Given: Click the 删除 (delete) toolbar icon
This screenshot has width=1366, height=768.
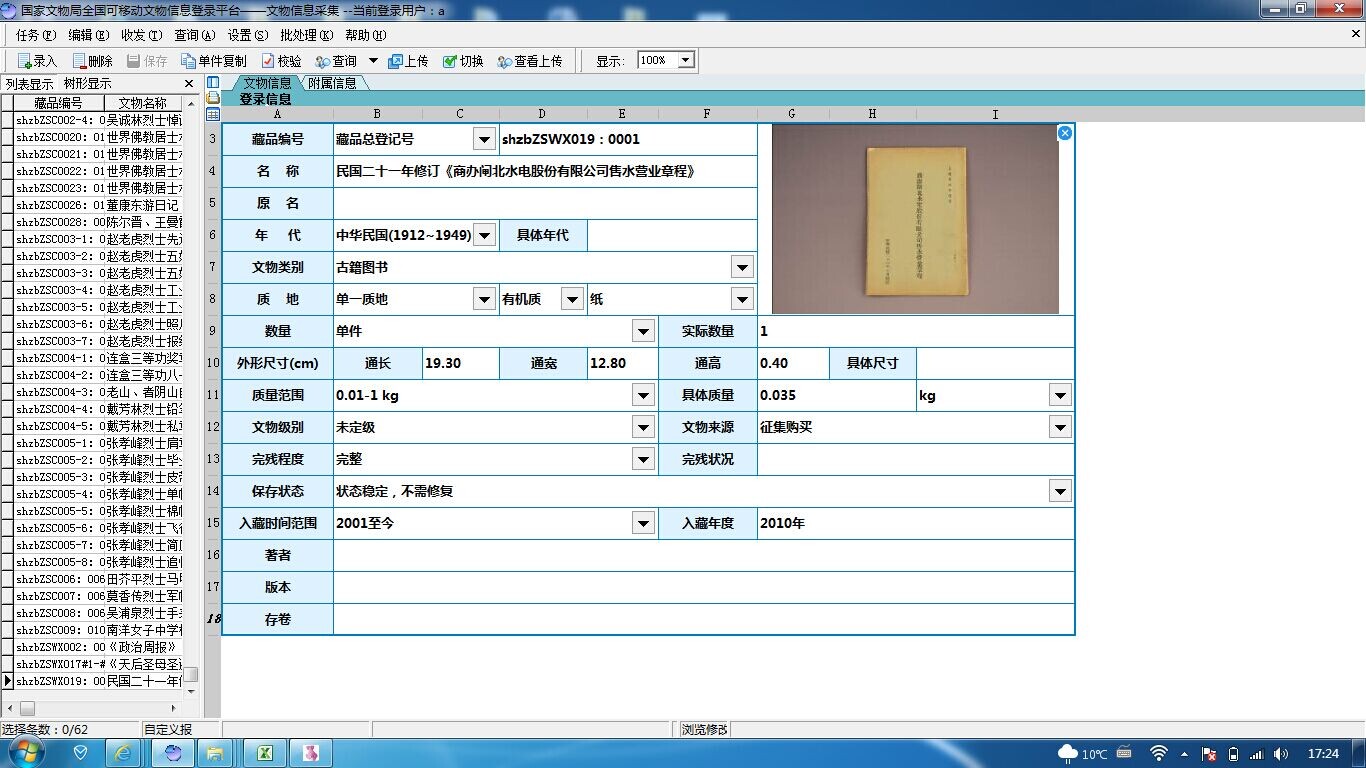Looking at the screenshot, I should click(x=92, y=61).
